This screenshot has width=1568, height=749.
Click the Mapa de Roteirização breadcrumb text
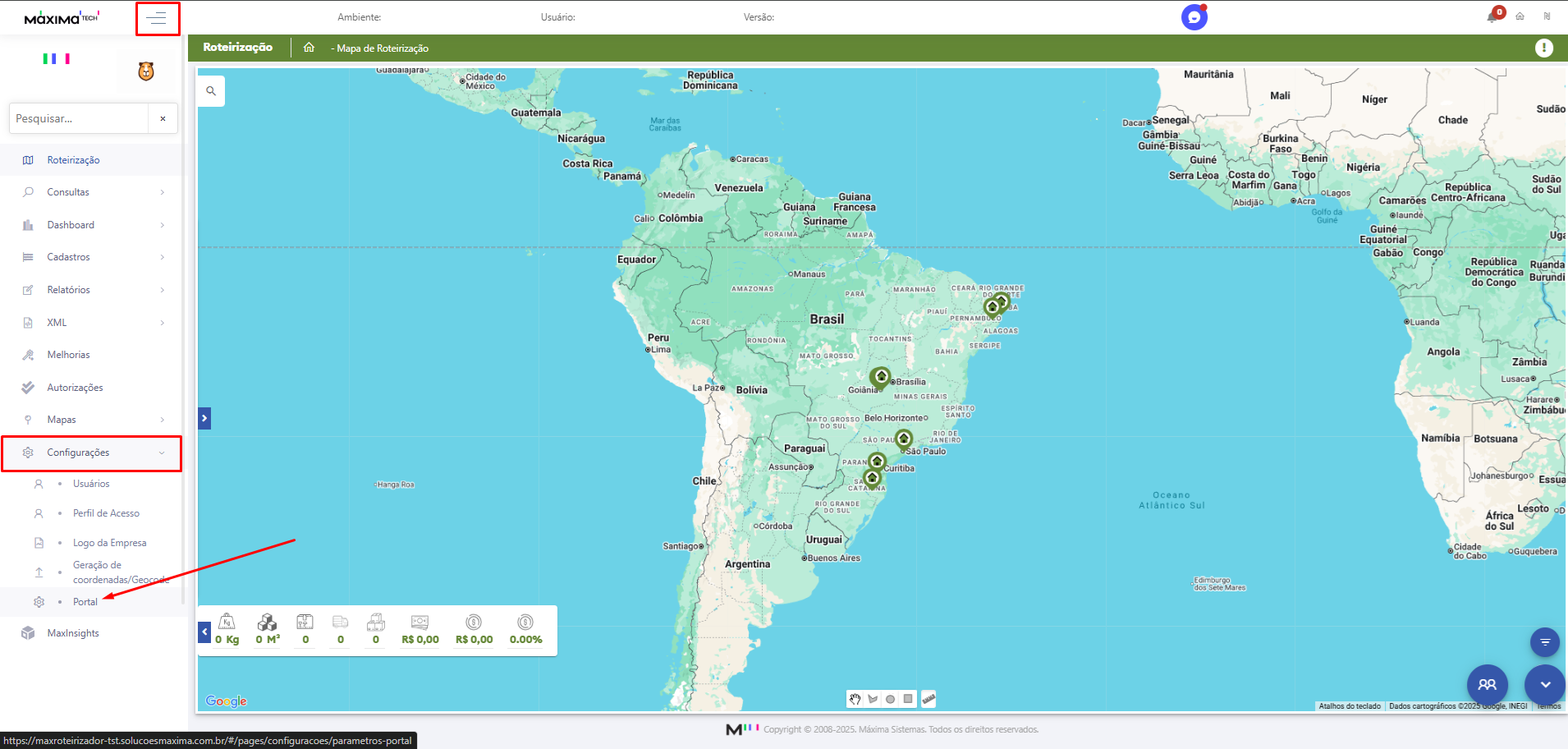click(x=383, y=48)
